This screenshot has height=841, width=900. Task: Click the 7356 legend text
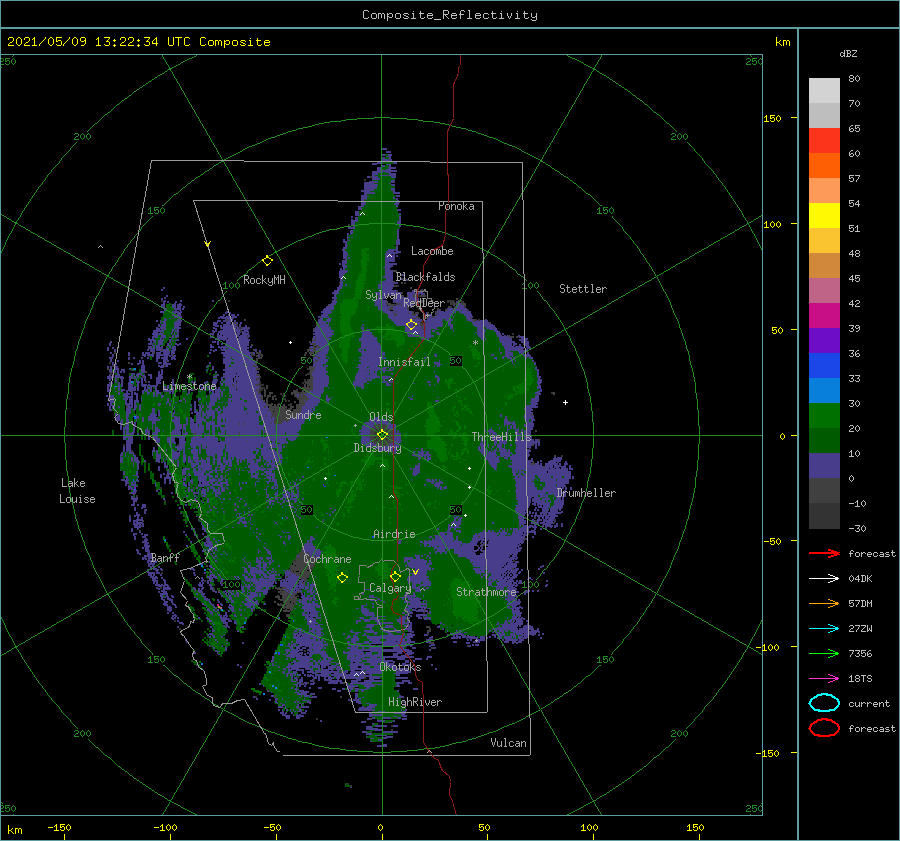click(860, 653)
